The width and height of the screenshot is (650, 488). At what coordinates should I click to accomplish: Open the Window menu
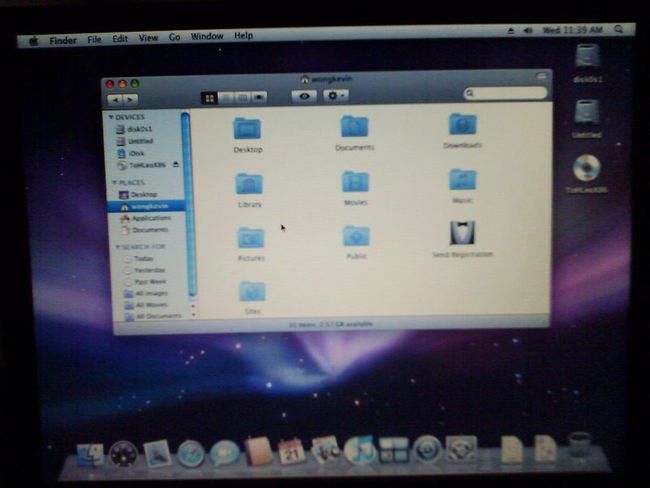pyautogui.click(x=207, y=36)
